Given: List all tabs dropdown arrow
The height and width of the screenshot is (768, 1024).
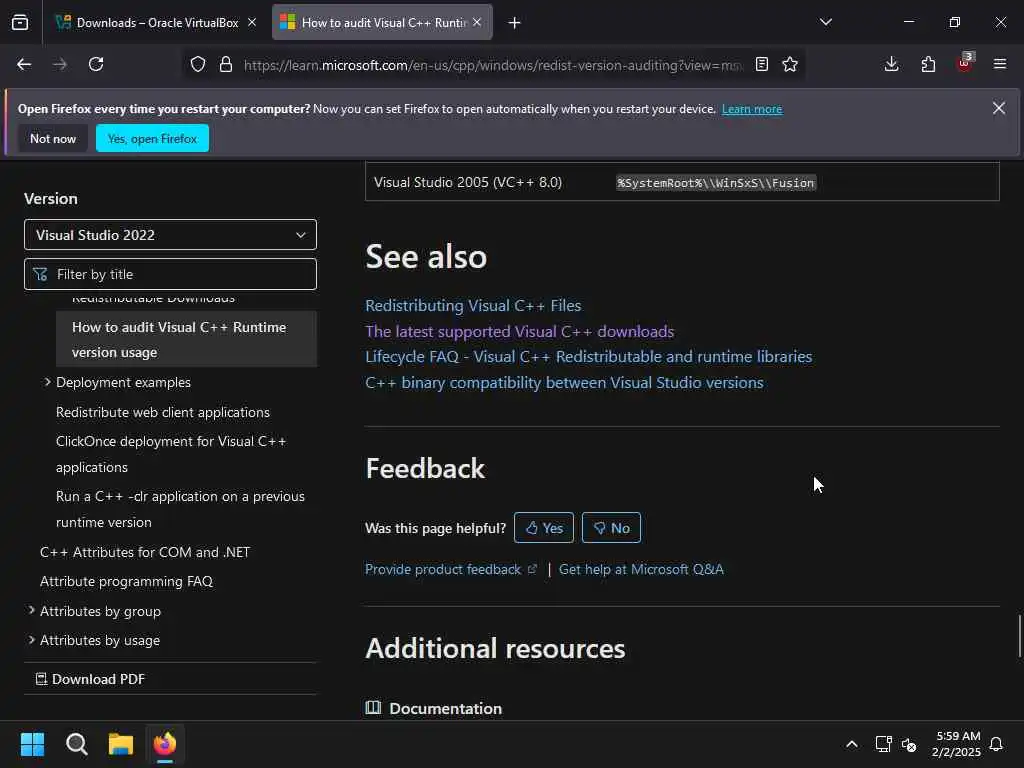Looking at the screenshot, I should point(826,22).
